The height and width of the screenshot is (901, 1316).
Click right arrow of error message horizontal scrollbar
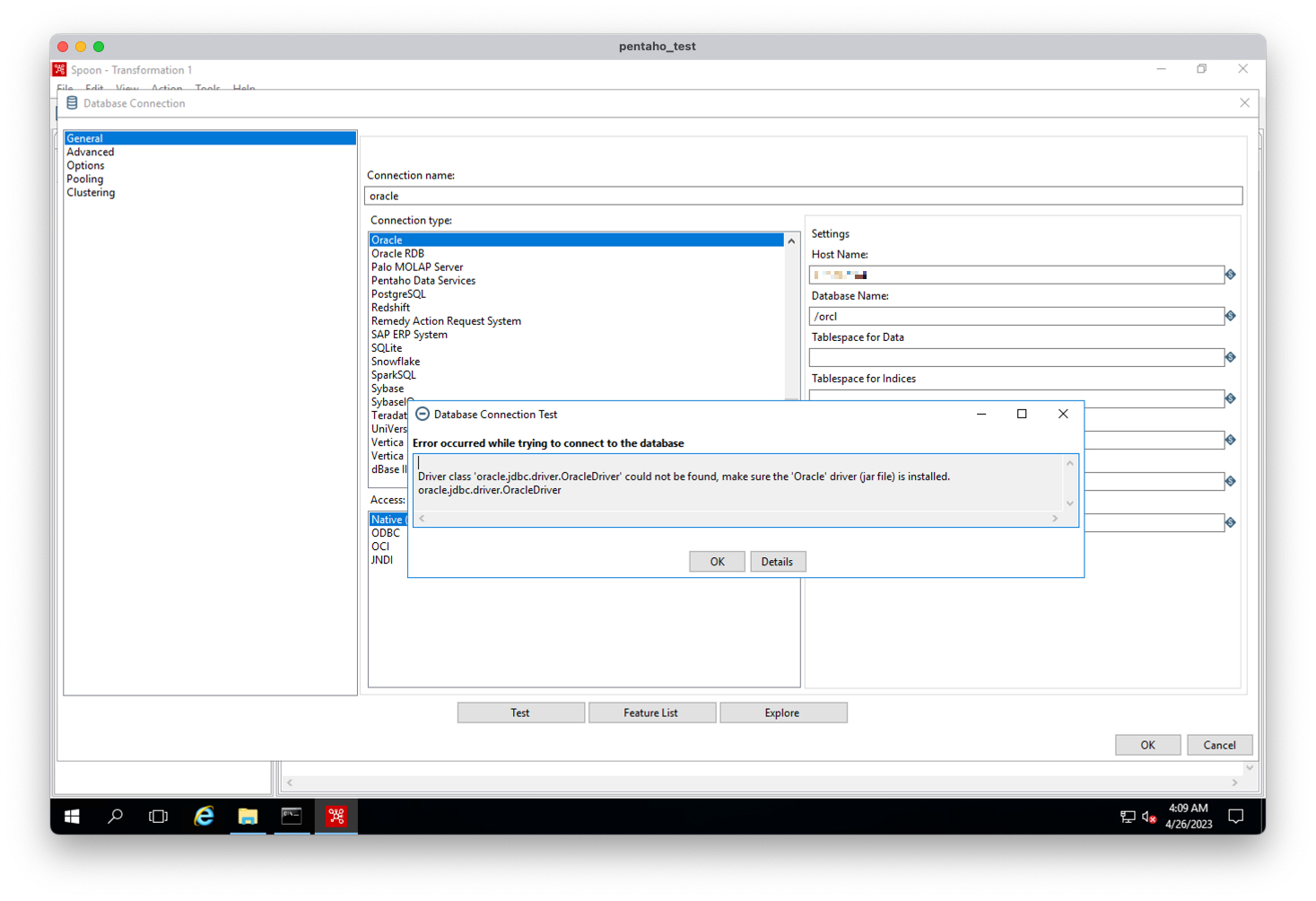(x=1055, y=519)
